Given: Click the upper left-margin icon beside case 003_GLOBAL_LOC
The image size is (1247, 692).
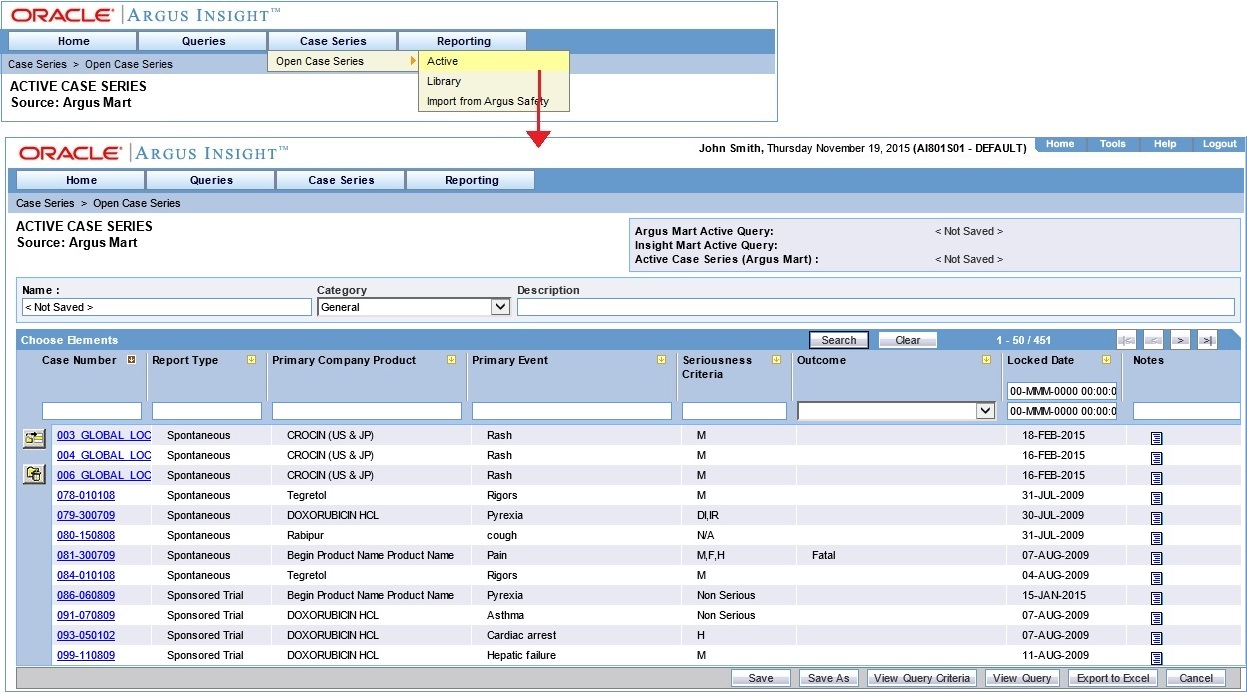Looking at the screenshot, I should tap(34, 438).
